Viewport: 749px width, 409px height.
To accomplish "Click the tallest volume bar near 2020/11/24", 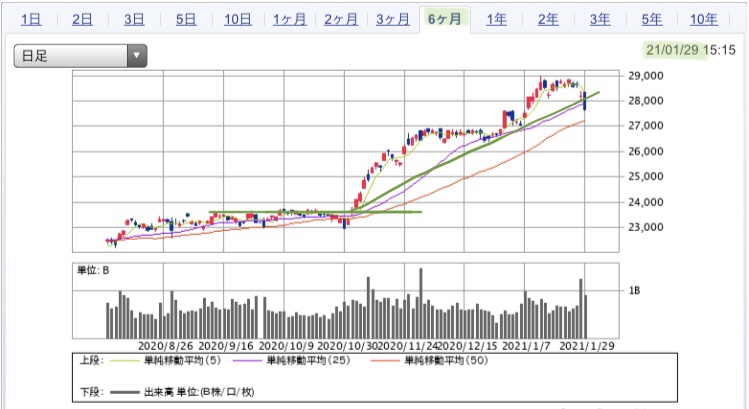I will [421, 303].
